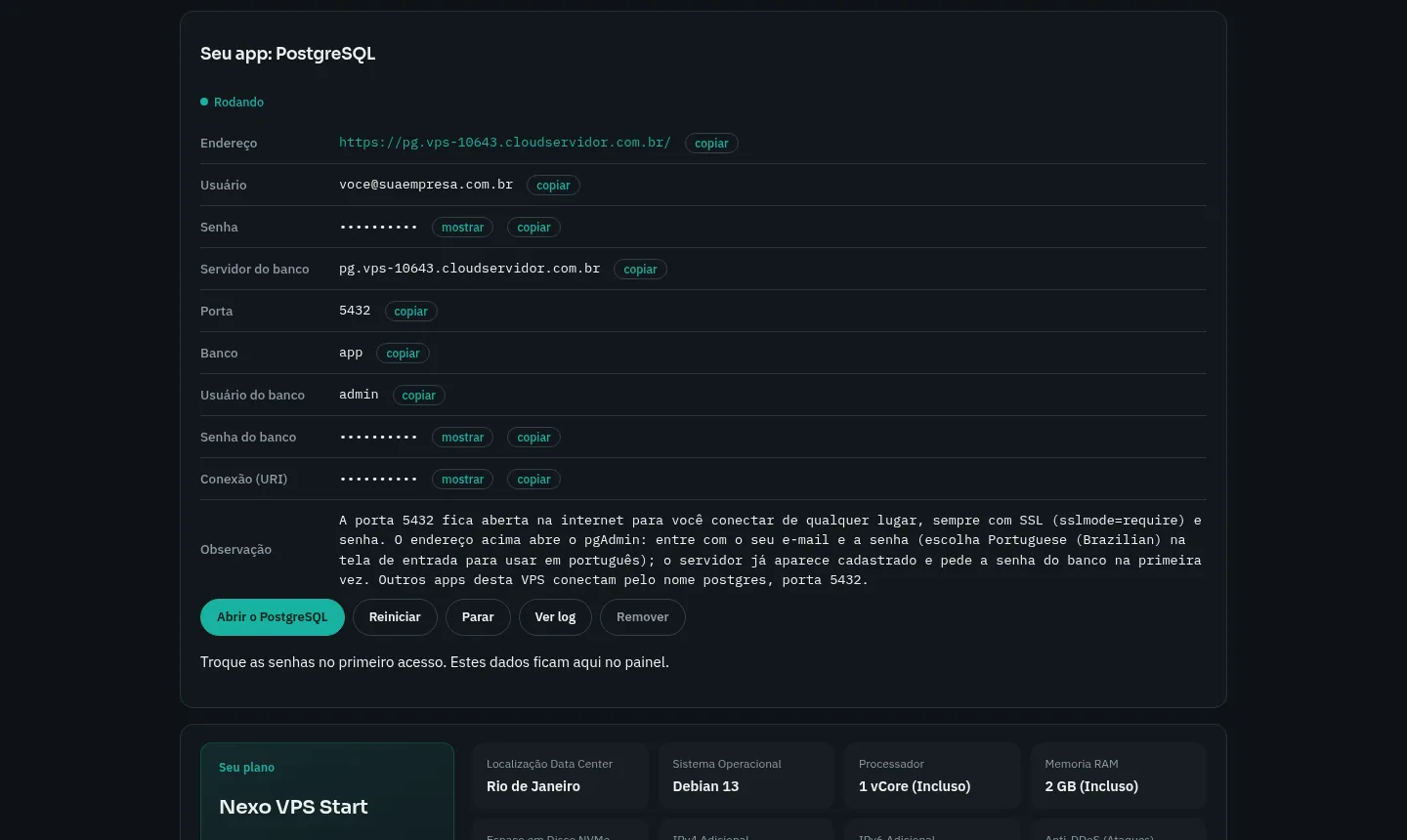Screen dimensions: 1407x840
Task: Copy the Usuário email
Action: pos(553,186)
